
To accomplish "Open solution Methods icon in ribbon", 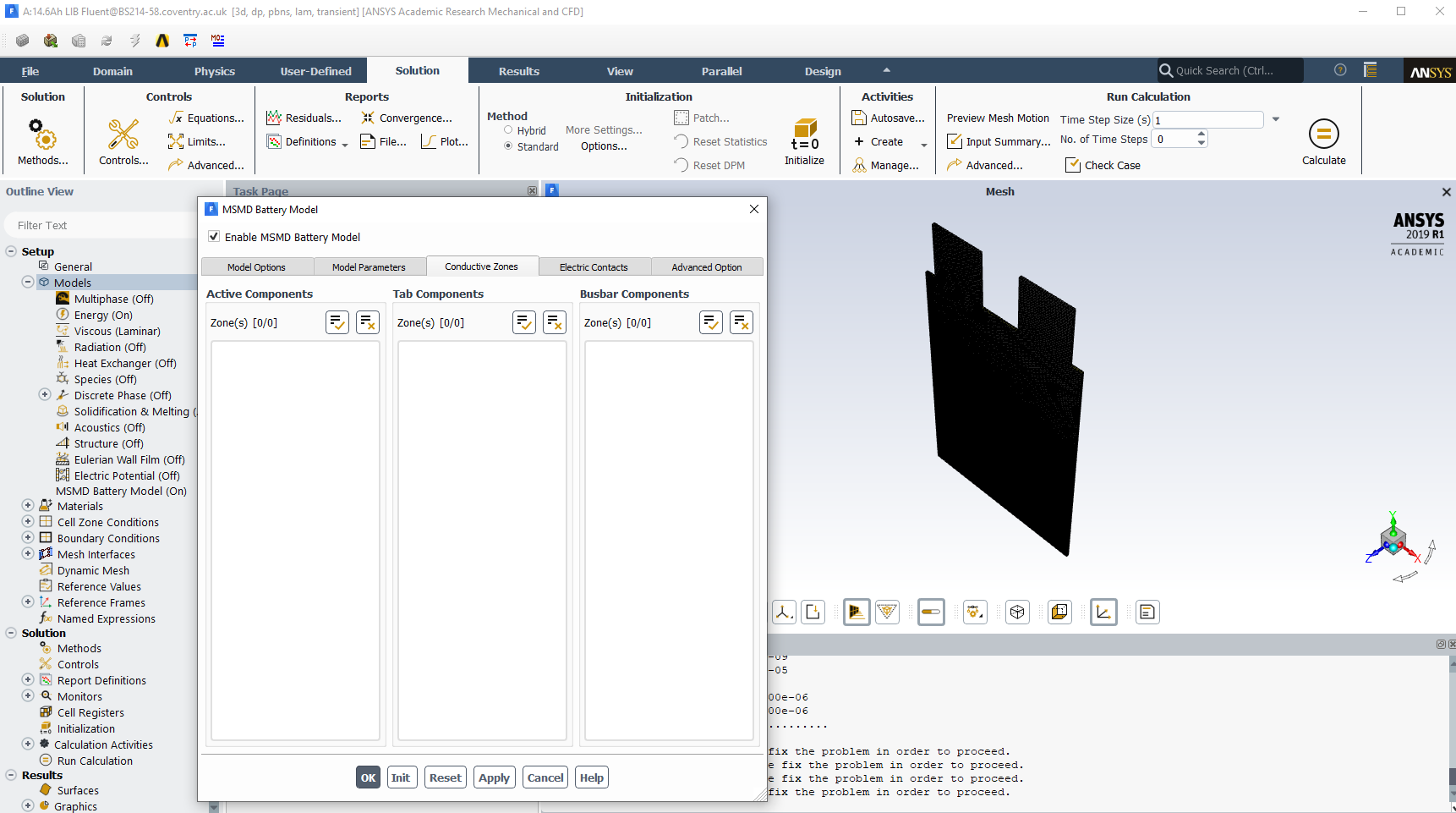I will [x=42, y=135].
